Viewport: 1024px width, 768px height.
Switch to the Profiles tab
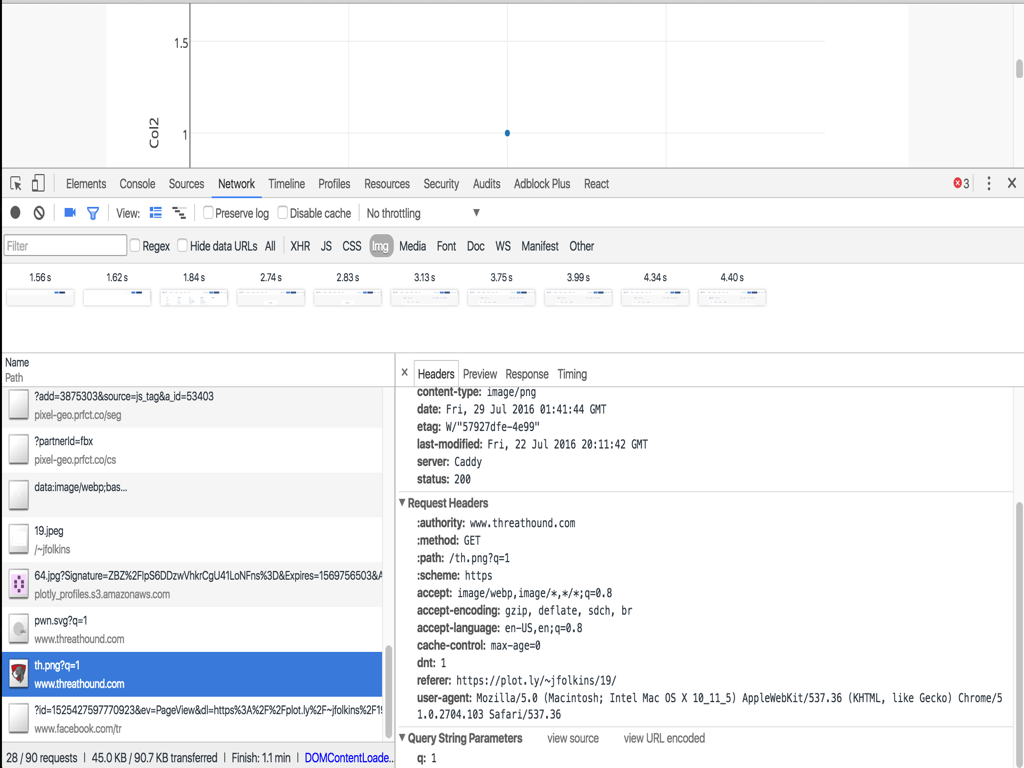point(334,184)
